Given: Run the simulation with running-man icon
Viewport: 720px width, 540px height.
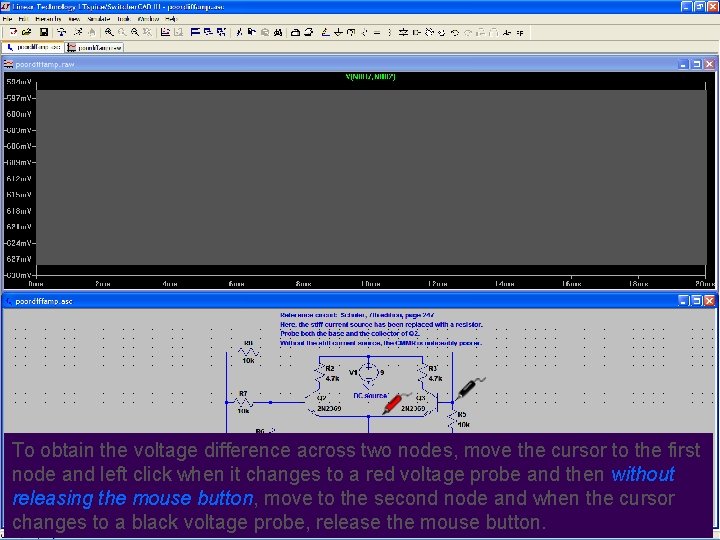Looking at the screenshot, I should 78,32.
